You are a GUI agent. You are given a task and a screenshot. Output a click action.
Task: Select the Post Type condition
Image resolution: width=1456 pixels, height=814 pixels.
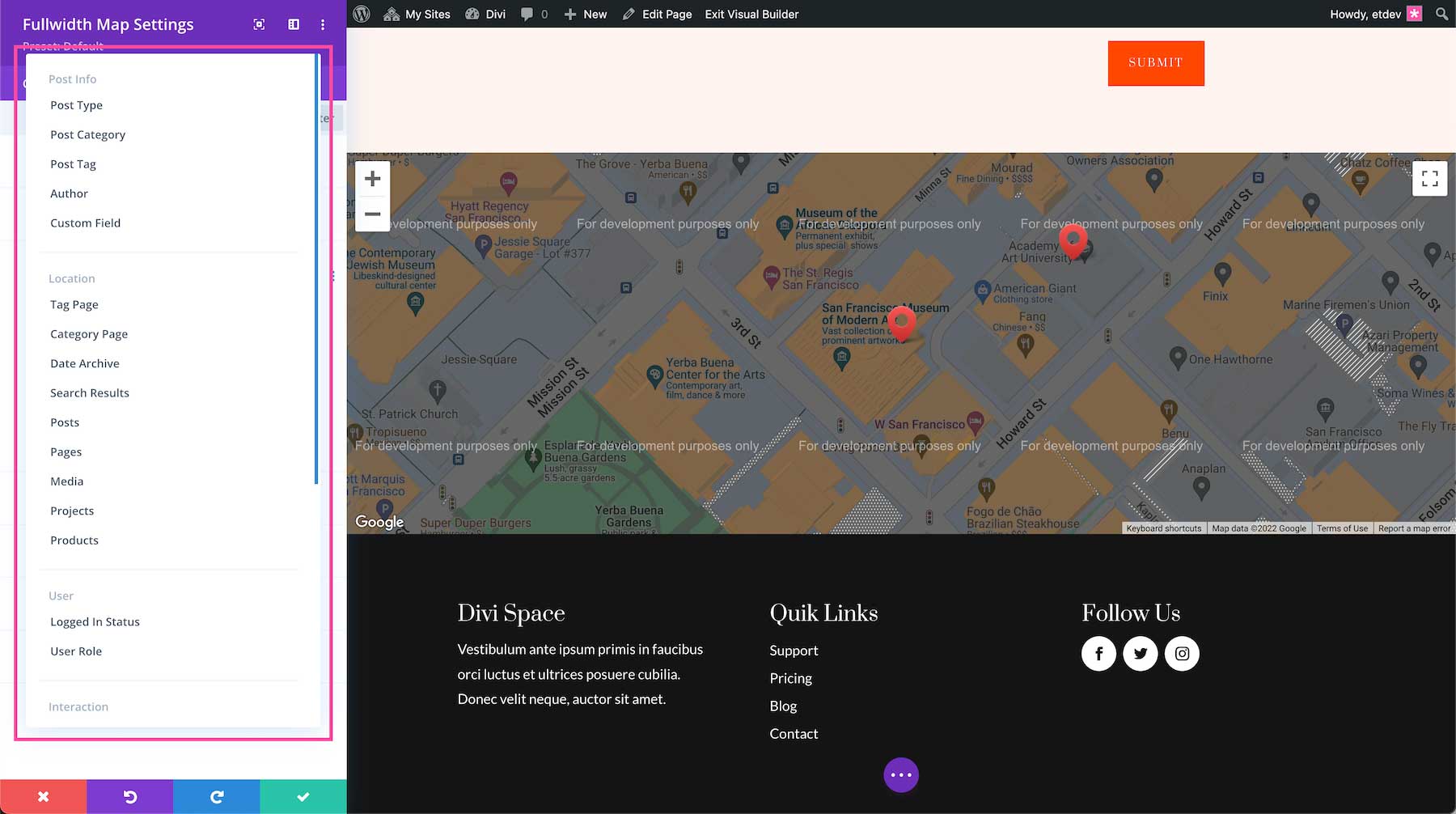tap(76, 104)
